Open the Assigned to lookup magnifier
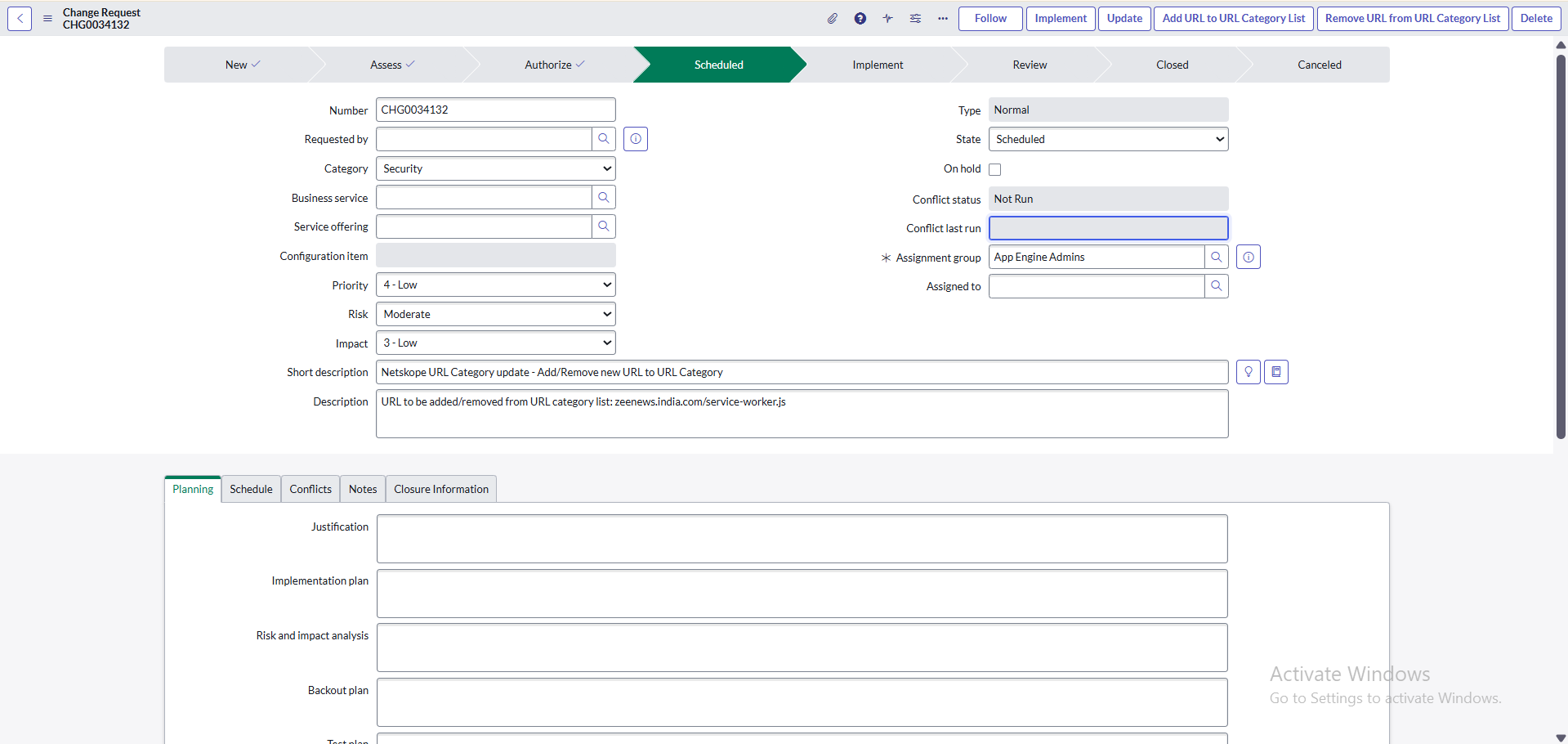This screenshot has height=744, width=1568. click(x=1217, y=286)
